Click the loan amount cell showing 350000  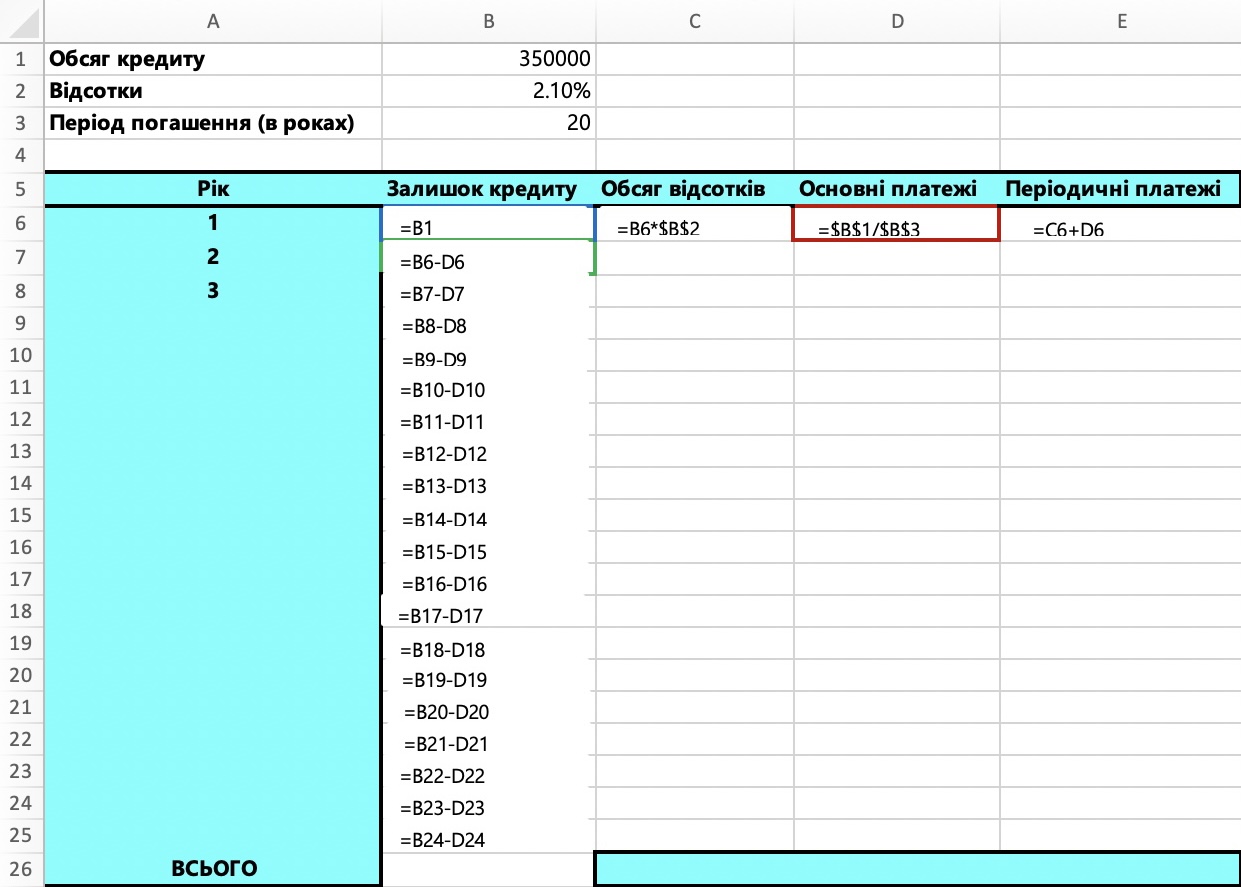[x=489, y=60]
